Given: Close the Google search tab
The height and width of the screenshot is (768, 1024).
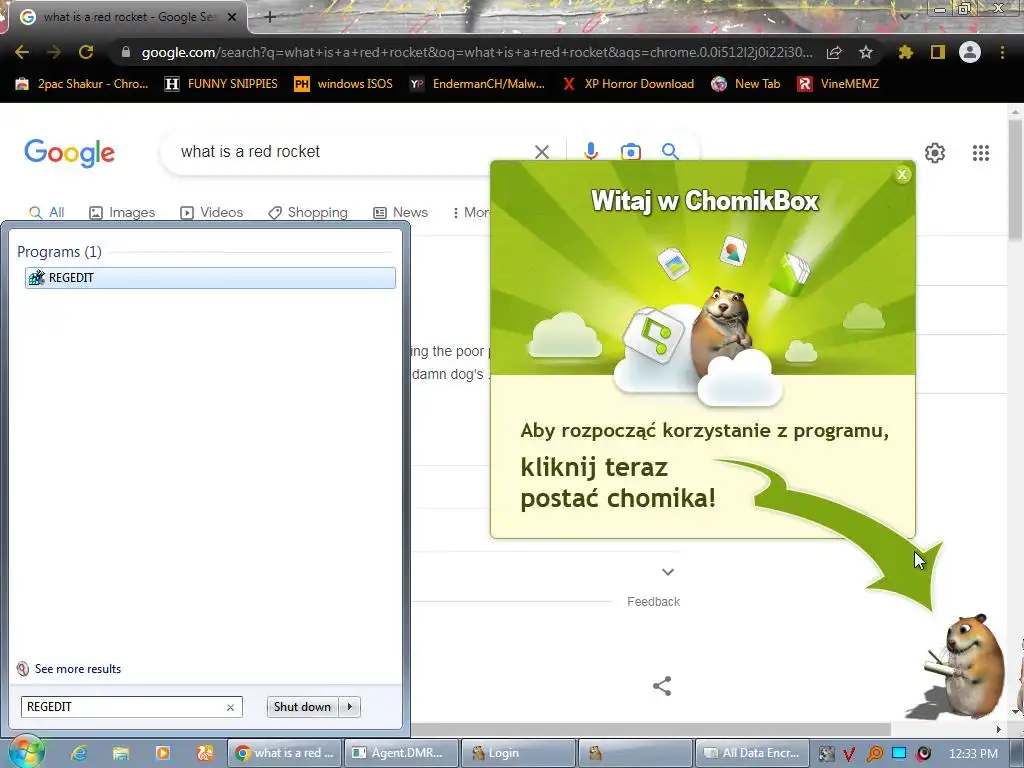Looking at the screenshot, I should point(232,17).
